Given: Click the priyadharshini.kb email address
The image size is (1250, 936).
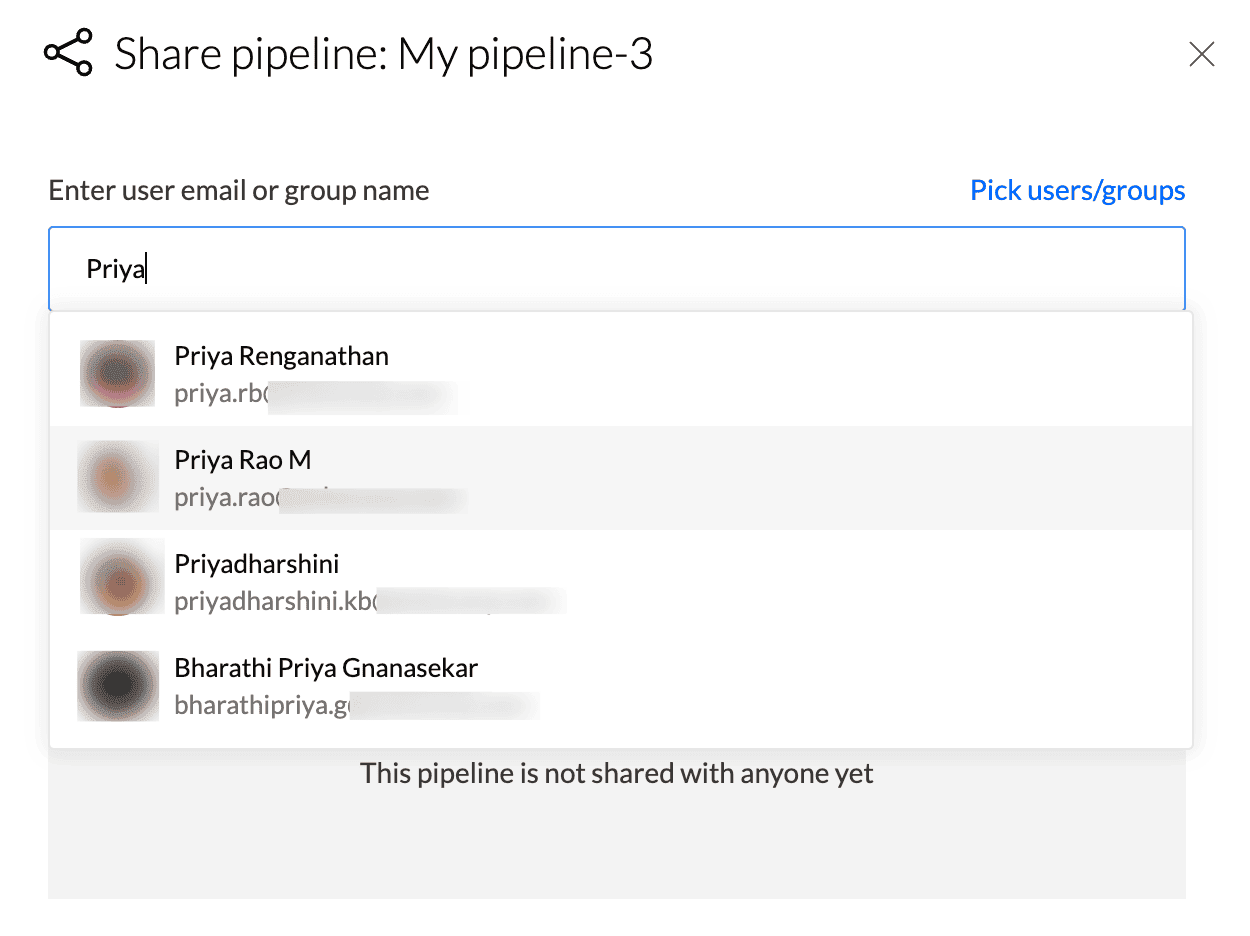Looking at the screenshot, I should [370, 602].
